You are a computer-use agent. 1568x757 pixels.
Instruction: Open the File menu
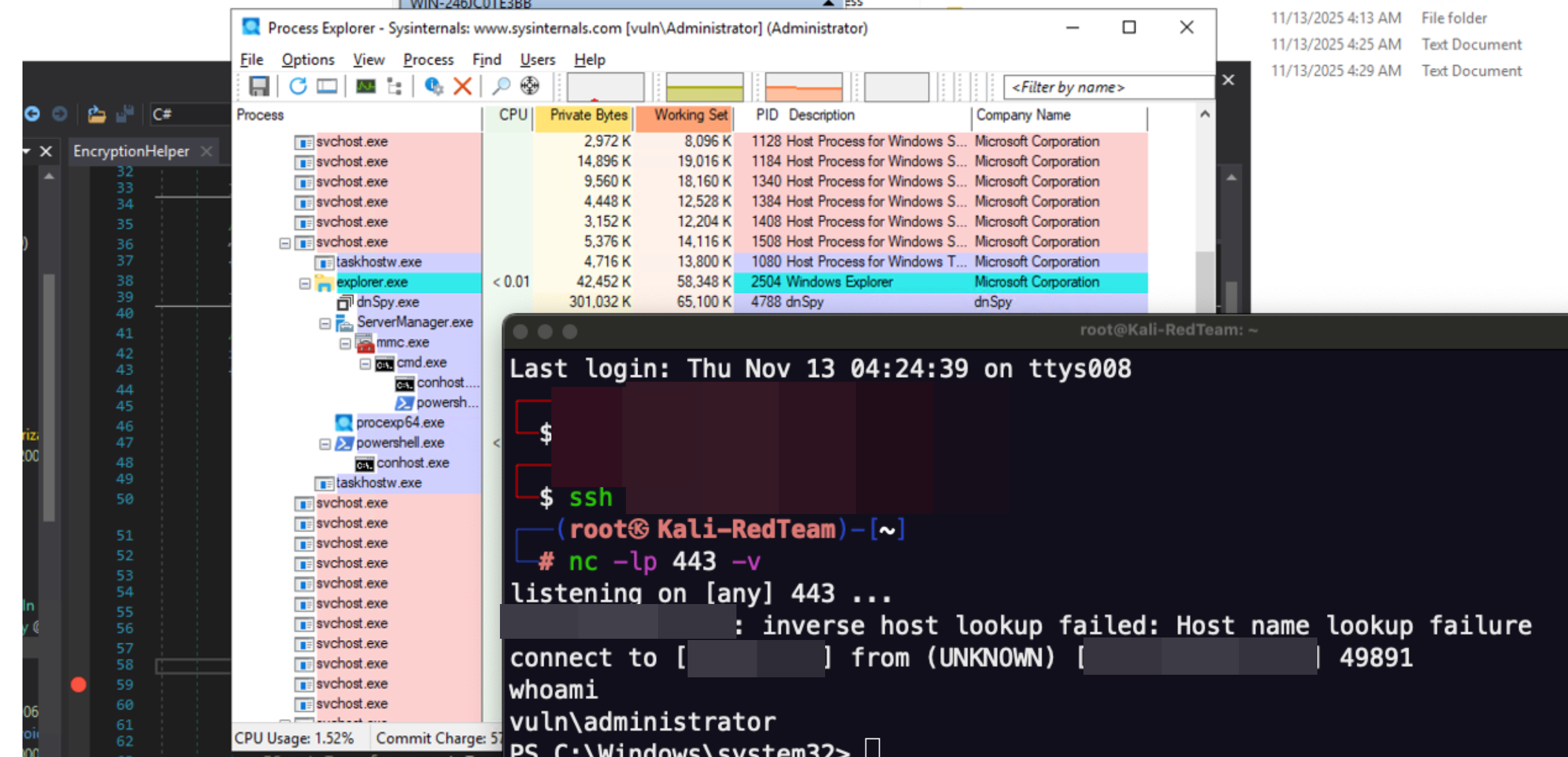pyautogui.click(x=252, y=60)
